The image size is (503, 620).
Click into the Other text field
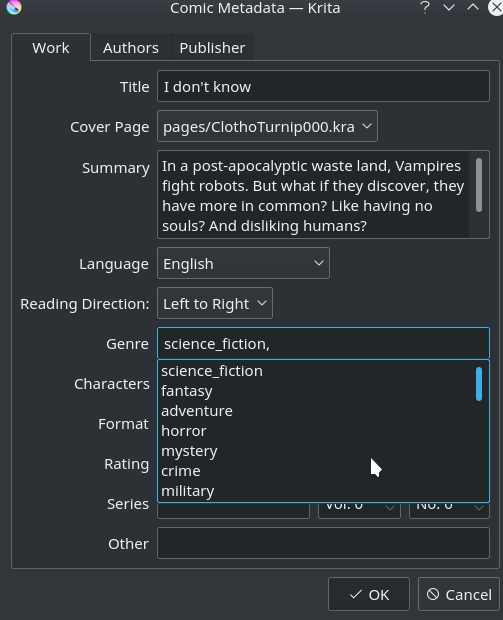pyautogui.click(x=323, y=543)
